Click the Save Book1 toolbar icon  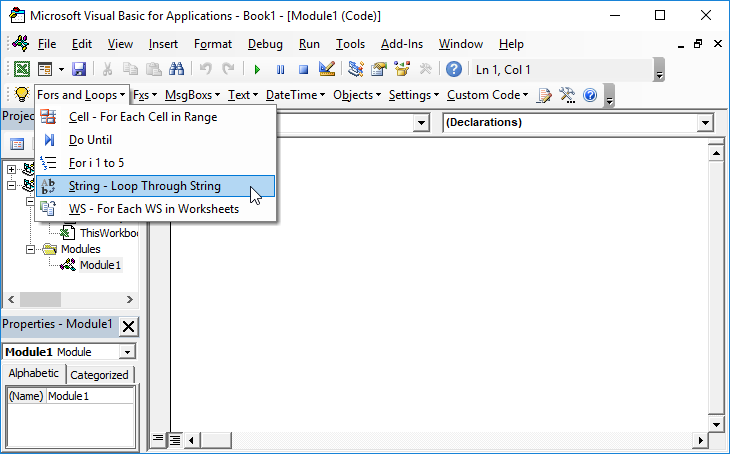[x=78, y=69]
